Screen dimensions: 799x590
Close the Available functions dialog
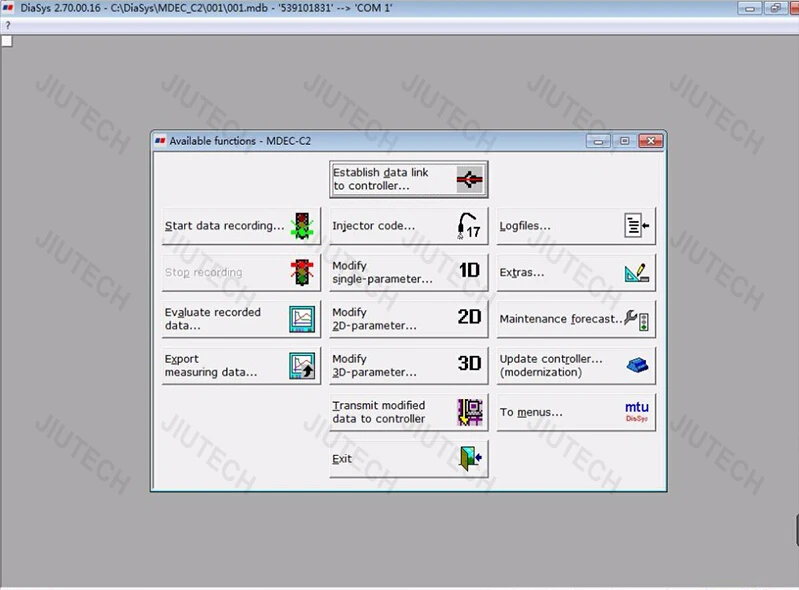pyautogui.click(x=653, y=141)
